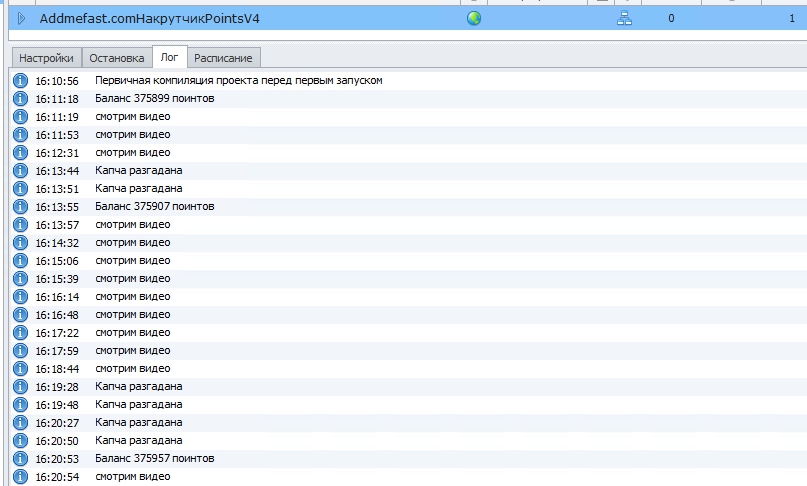The image size is (807, 486).
Task: Expand the Addmefast.com project row arrow
Action: pyautogui.click(x=21, y=19)
